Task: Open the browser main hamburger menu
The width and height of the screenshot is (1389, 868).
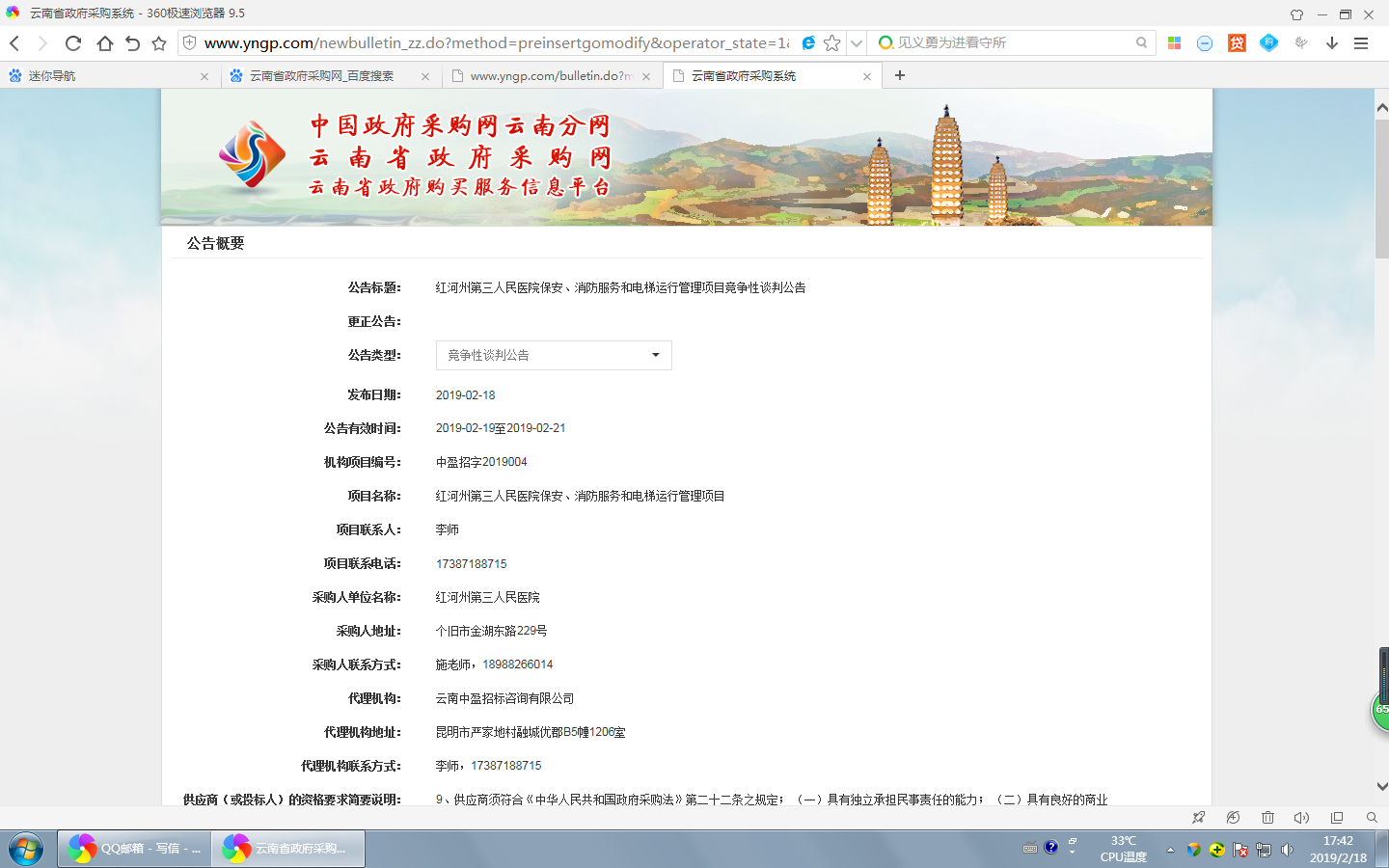Action: [1361, 43]
